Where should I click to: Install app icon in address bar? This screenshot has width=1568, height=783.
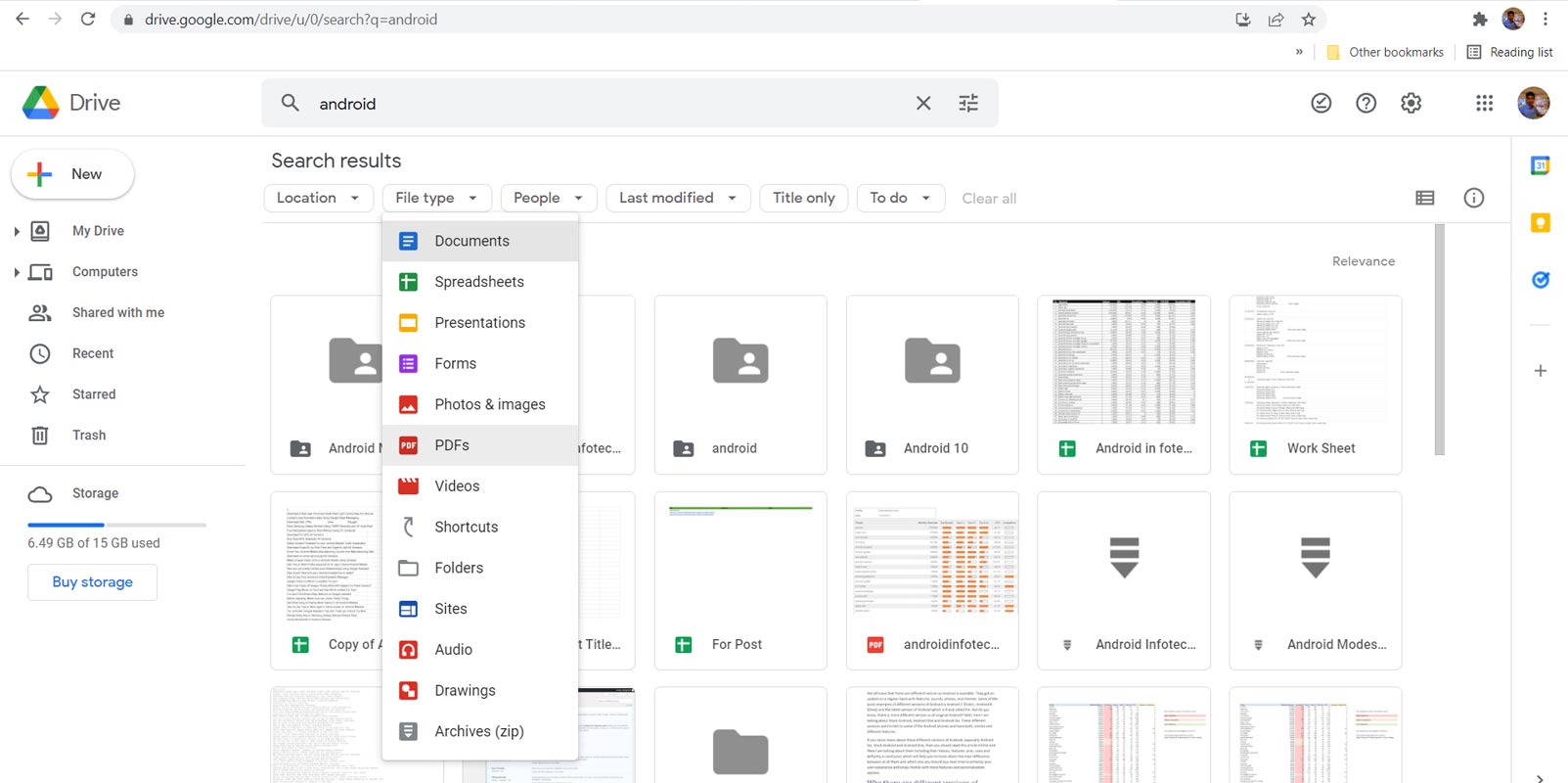pos(1243,20)
